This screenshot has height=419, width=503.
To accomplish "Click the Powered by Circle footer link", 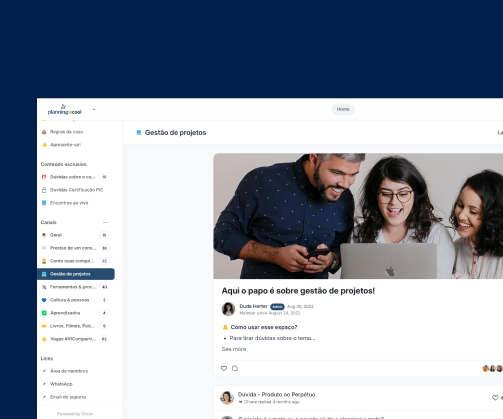I will [75, 414].
